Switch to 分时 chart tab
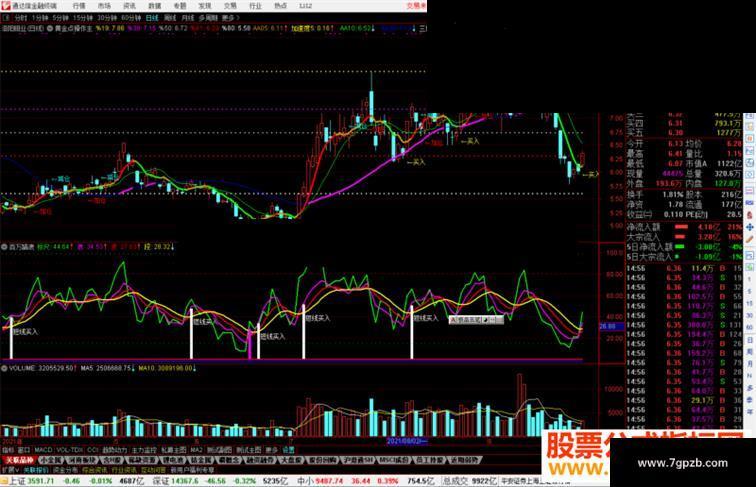 click(x=21, y=18)
